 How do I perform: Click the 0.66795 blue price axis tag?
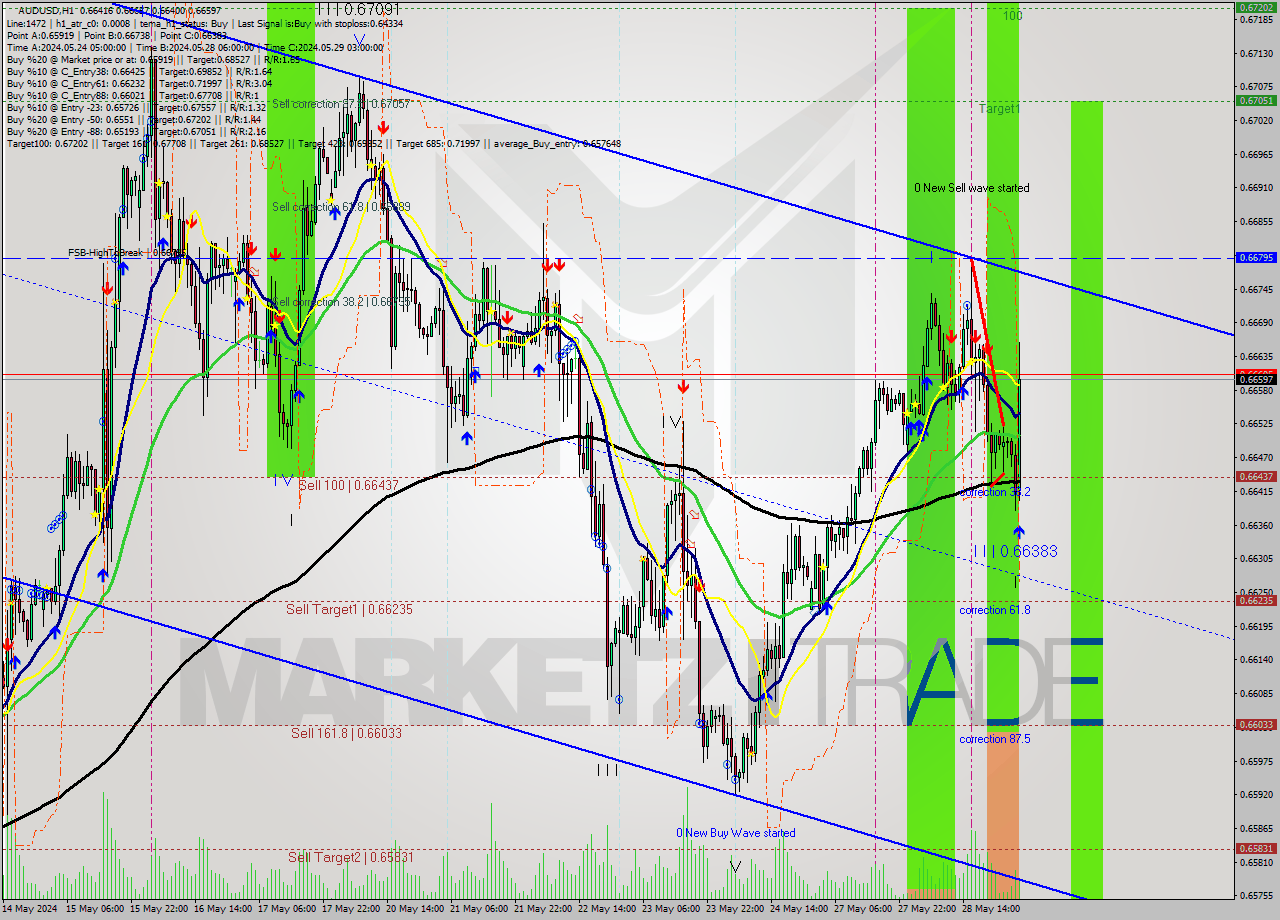[x=1255, y=258]
